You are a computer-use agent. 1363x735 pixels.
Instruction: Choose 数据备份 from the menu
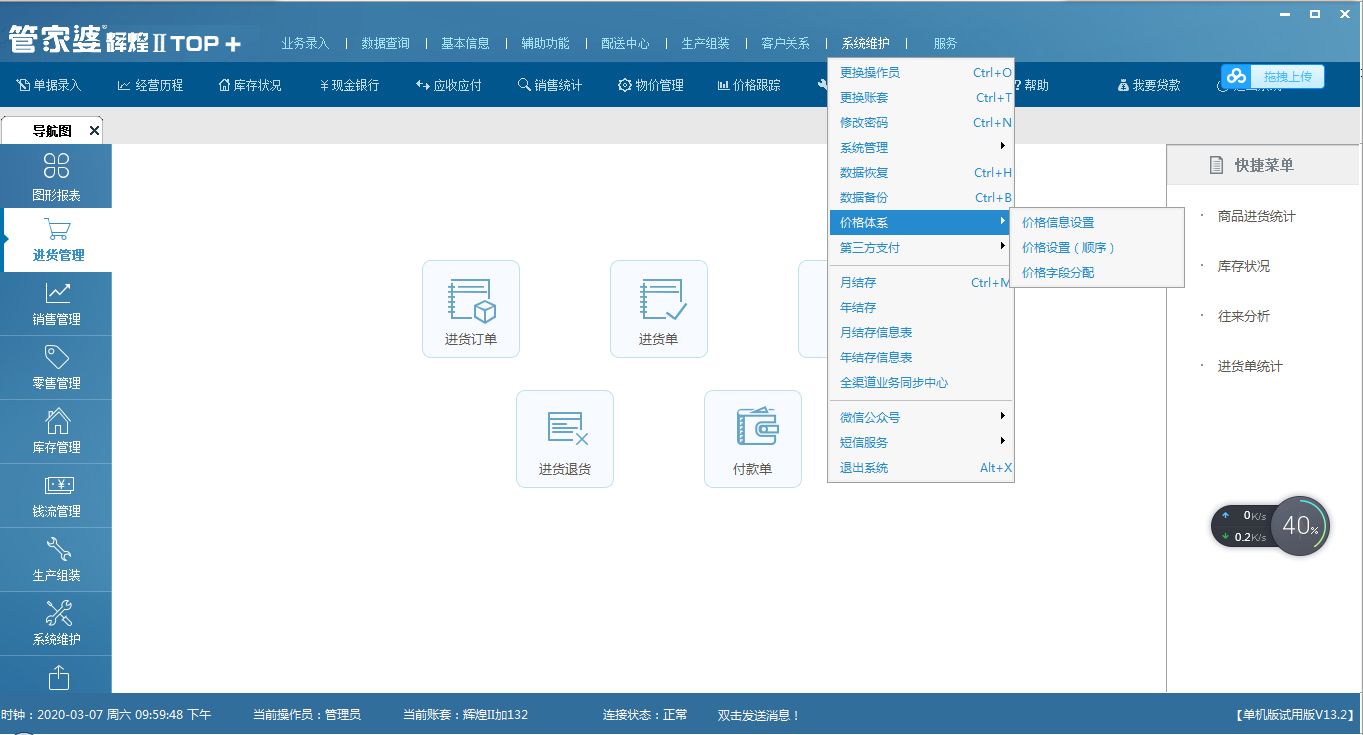click(x=864, y=197)
